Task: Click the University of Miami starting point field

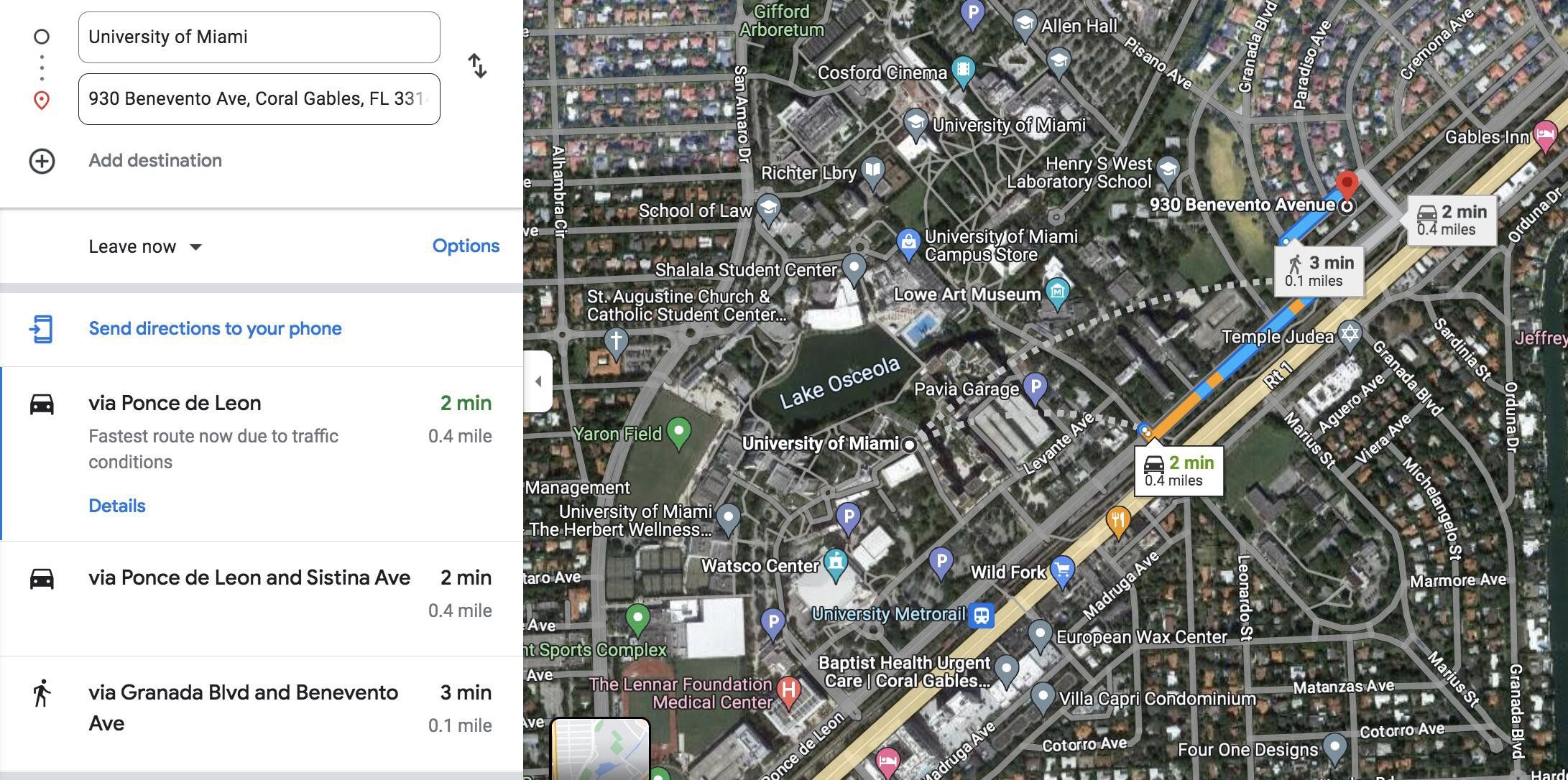Action: click(259, 37)
